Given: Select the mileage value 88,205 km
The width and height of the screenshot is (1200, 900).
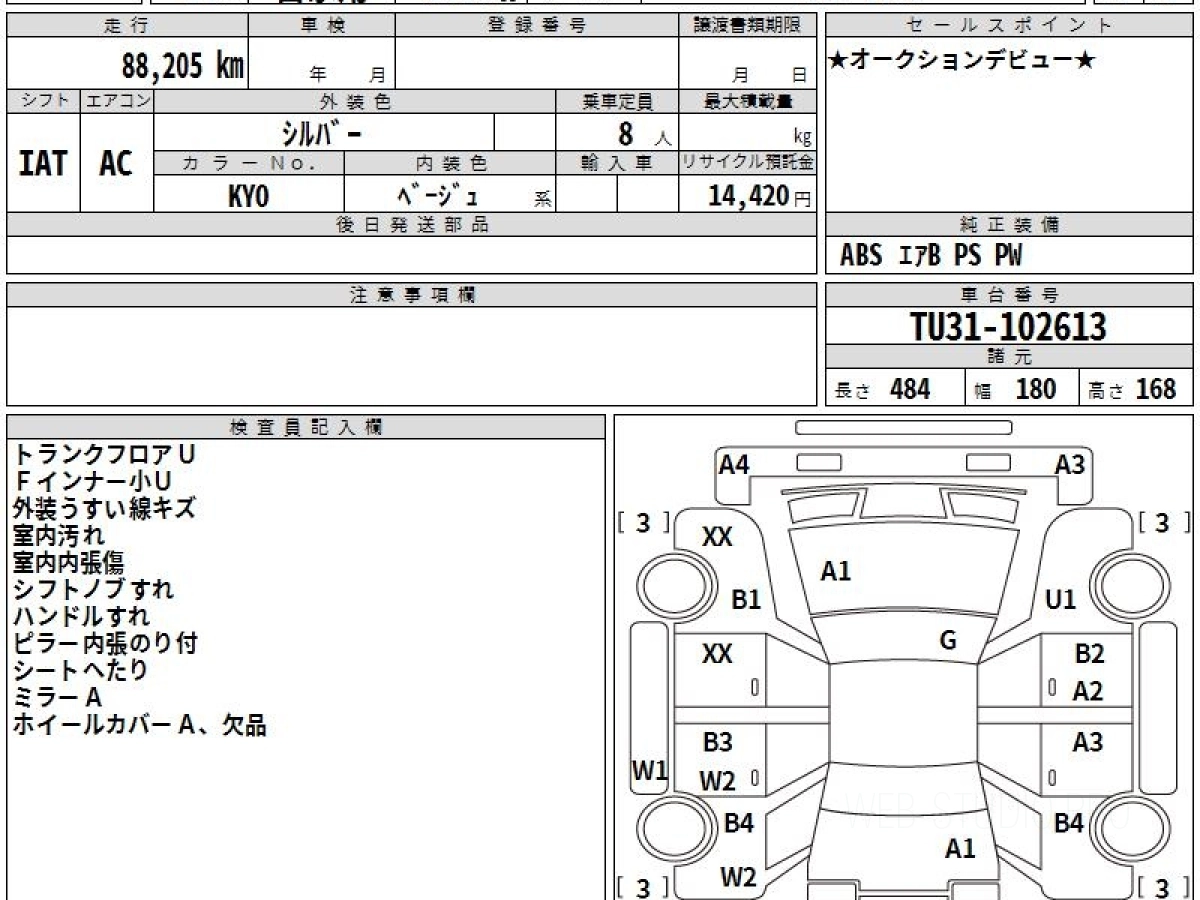Looking at the screenshot, I should click(x=183, y=65).
